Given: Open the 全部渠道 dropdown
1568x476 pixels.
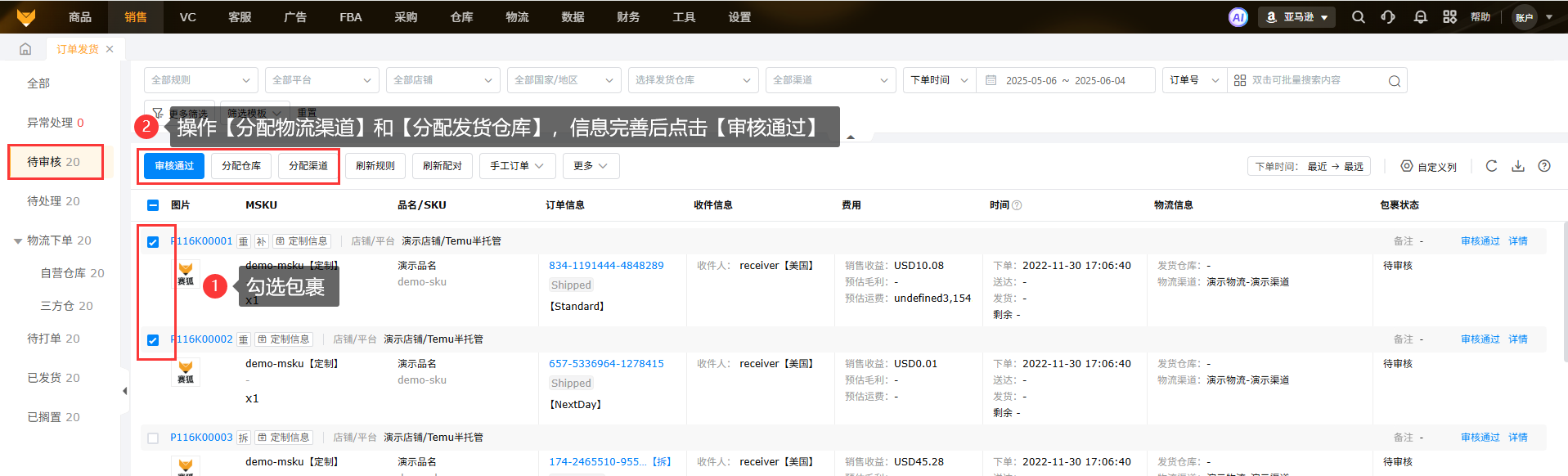Looking at the screenshot, I should (x=831, y=80).
